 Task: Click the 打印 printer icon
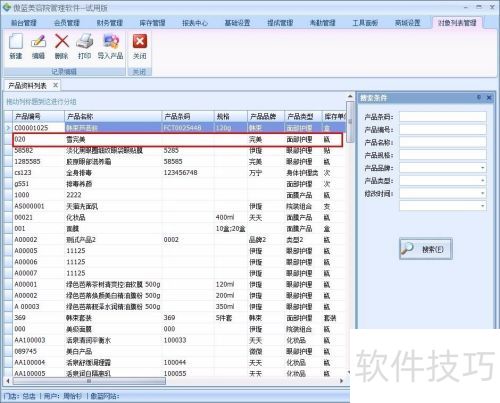pos(84,42)
